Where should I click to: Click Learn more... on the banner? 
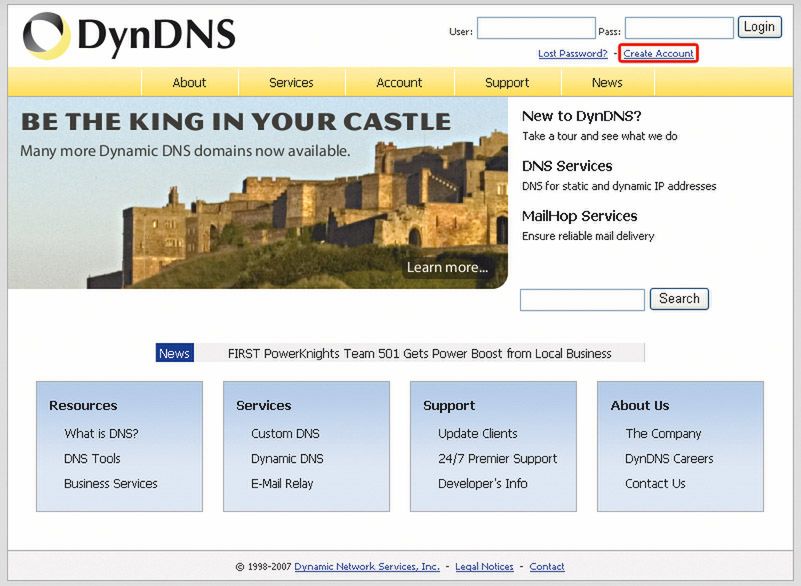(447, 267)
